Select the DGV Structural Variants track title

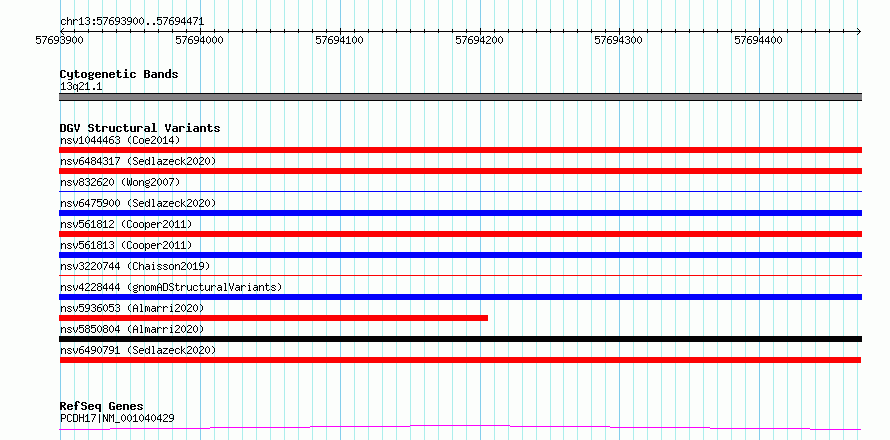[140, 128]
